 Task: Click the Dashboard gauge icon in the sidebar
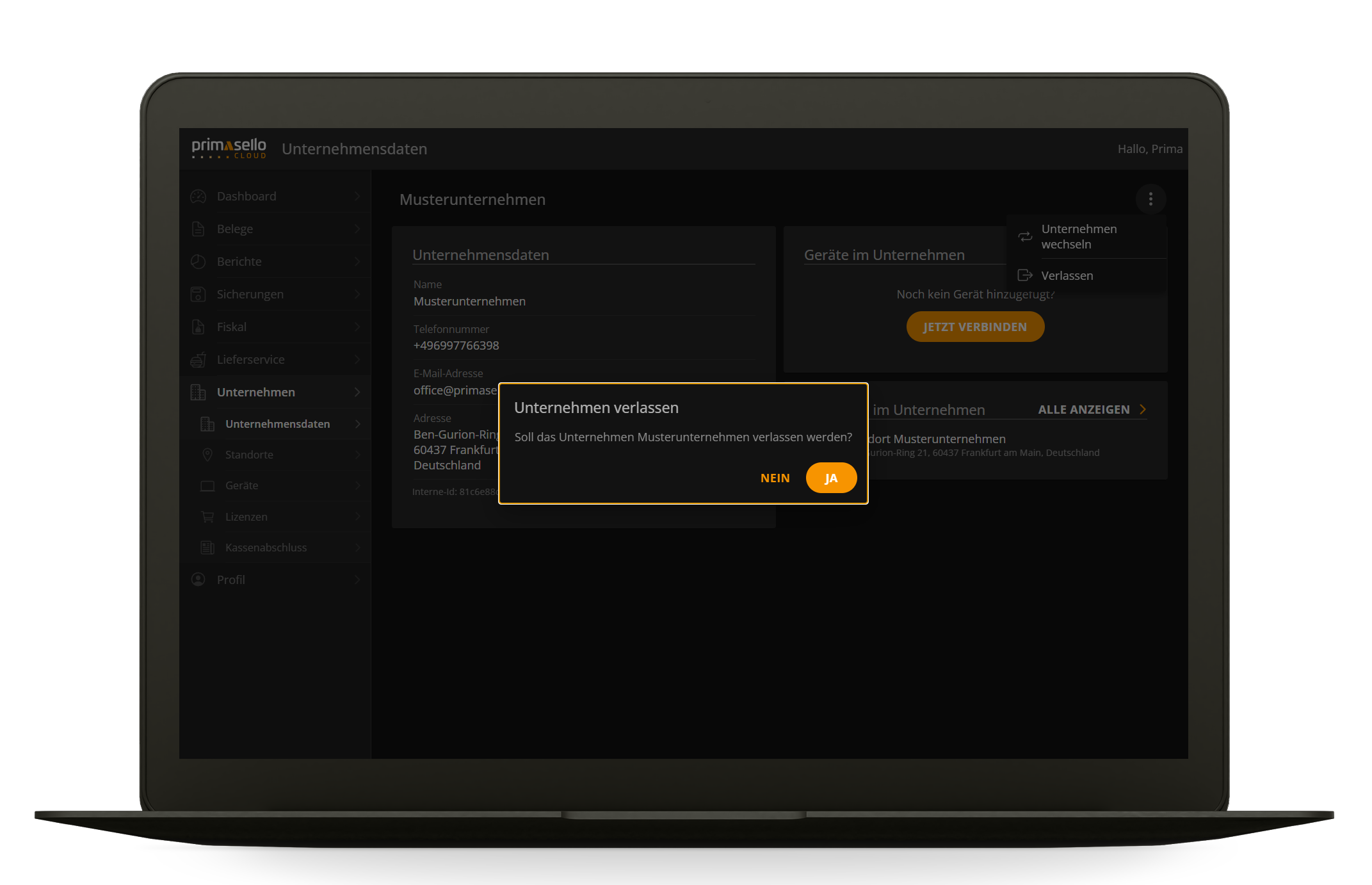(198, 197)
